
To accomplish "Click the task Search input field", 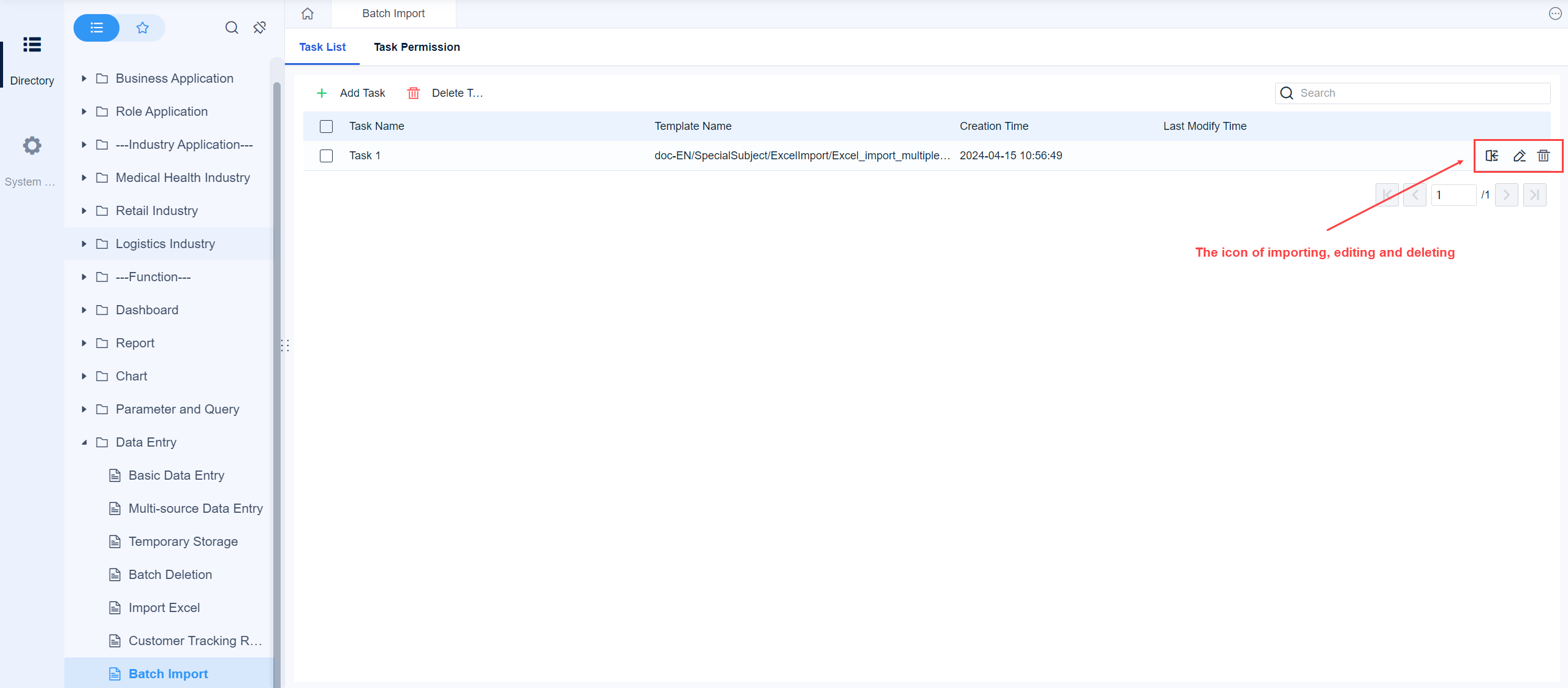I will pos(1412,93).
